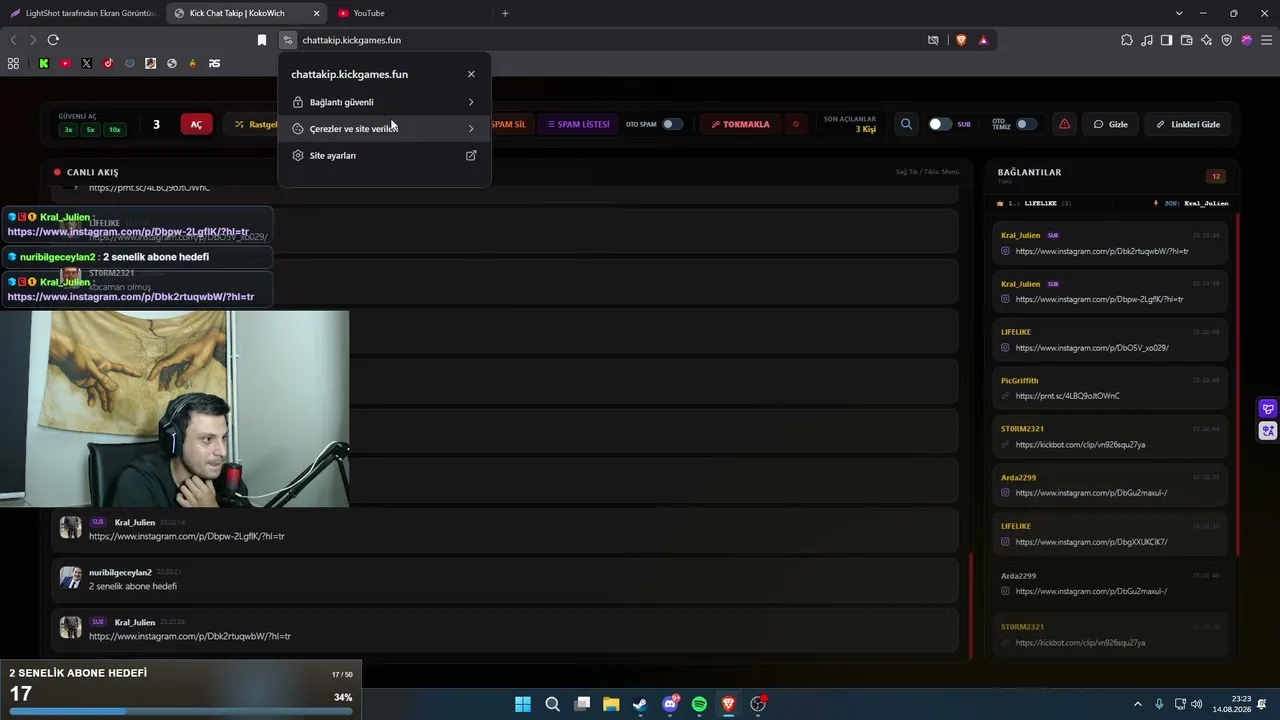Click the subscriber goal progress bar
This screenshot has width=1280, height=720.
point(181,711)
